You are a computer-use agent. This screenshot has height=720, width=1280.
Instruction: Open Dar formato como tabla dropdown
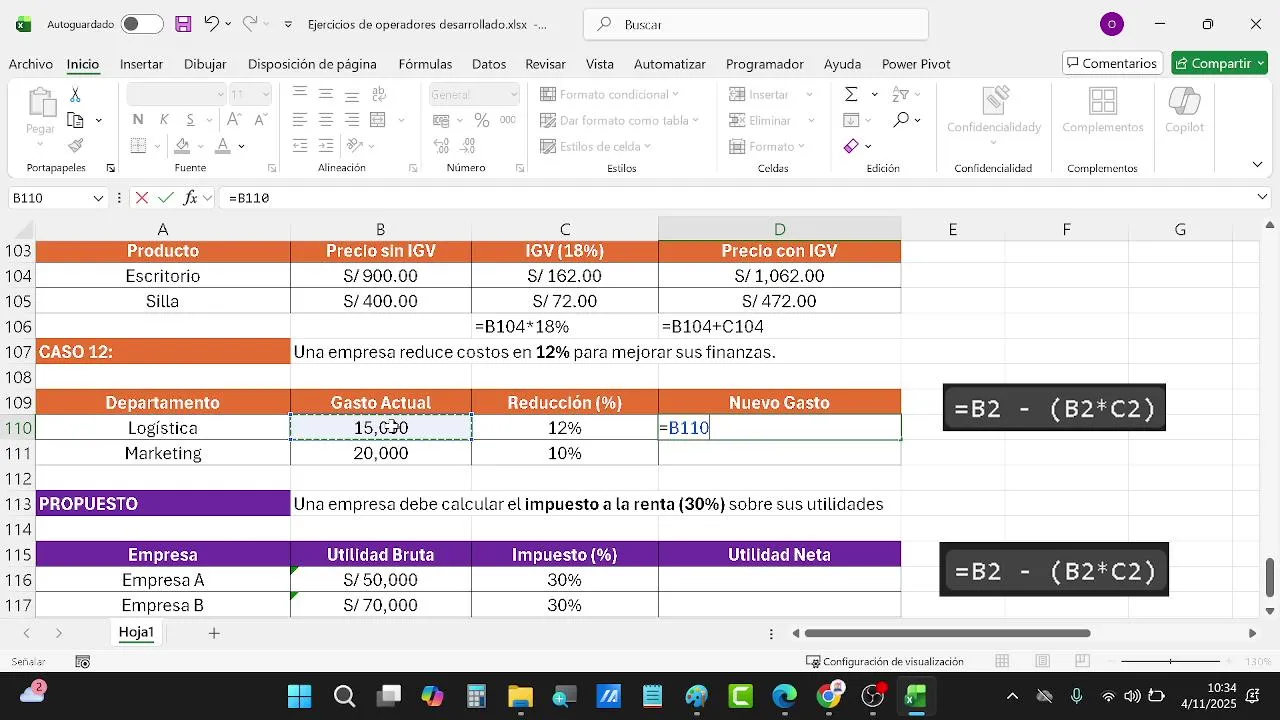point(618,120)
